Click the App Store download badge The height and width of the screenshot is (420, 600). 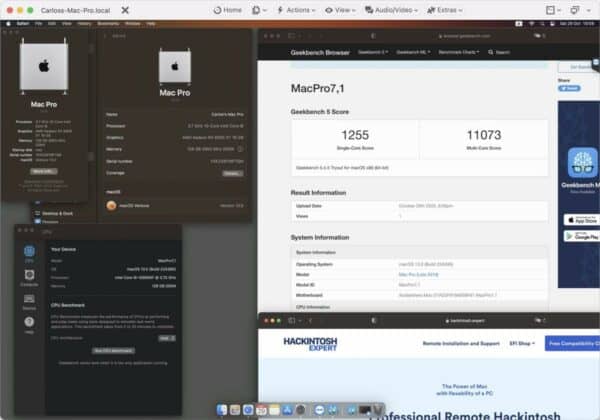click(x=582, y=220)
